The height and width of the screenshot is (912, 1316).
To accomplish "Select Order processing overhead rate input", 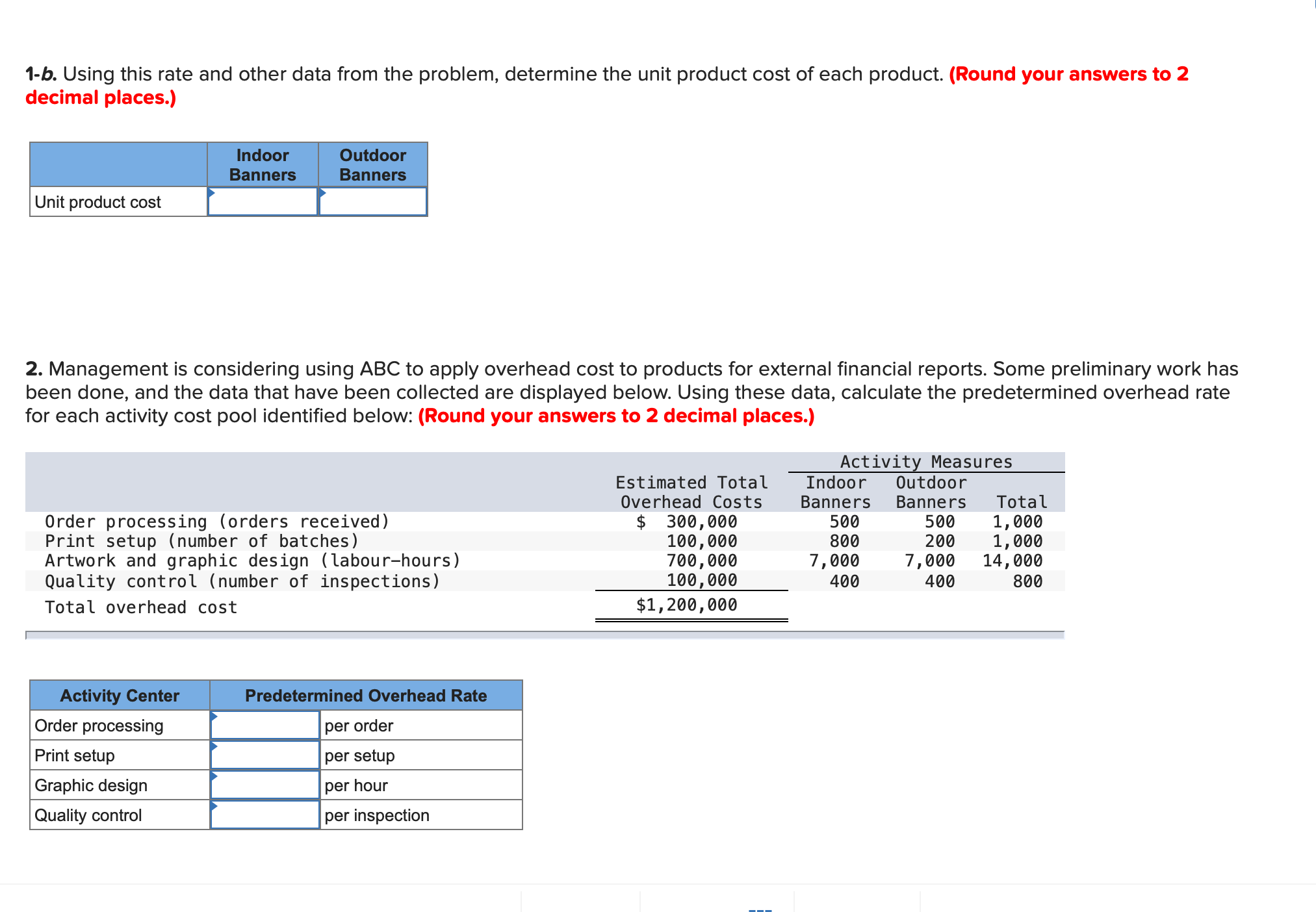I will click(264, 725).
